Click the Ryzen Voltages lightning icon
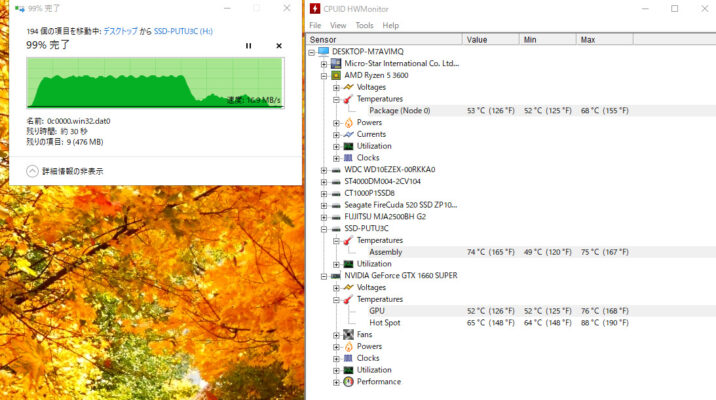Viewport: 716px width, 400px height. click(348, 87)
